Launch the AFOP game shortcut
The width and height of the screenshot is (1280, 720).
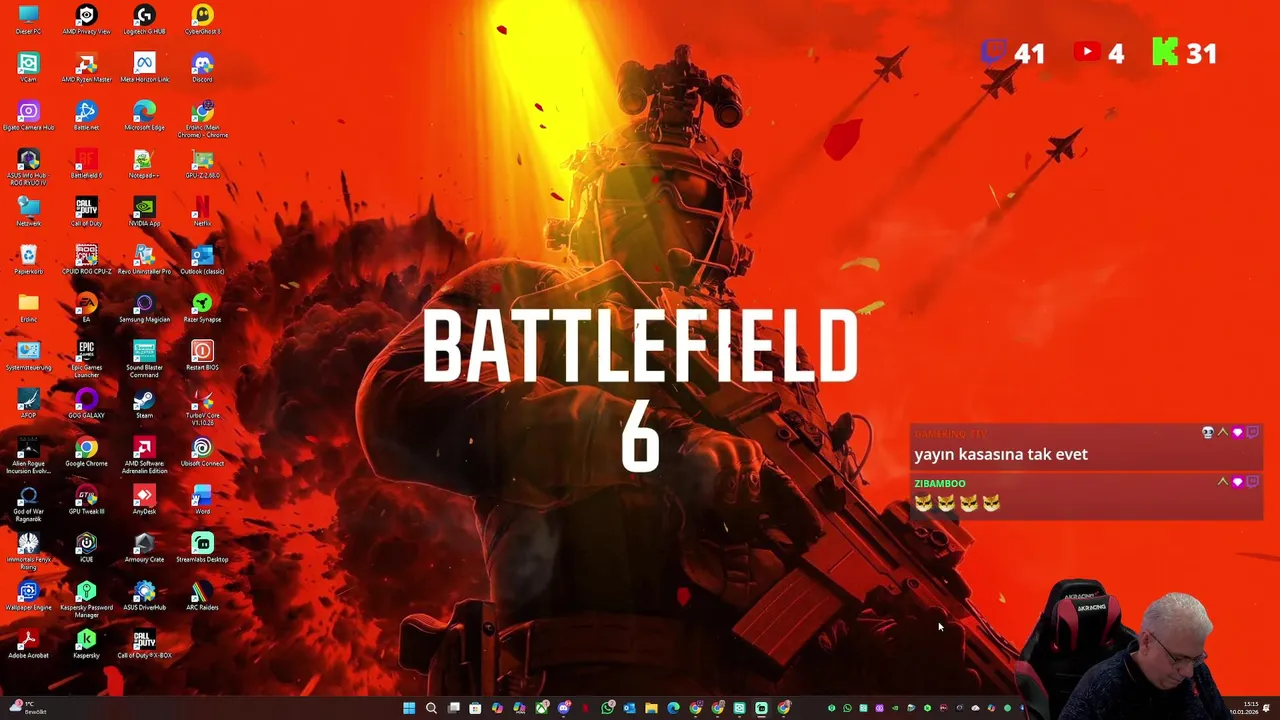point(28,403)
